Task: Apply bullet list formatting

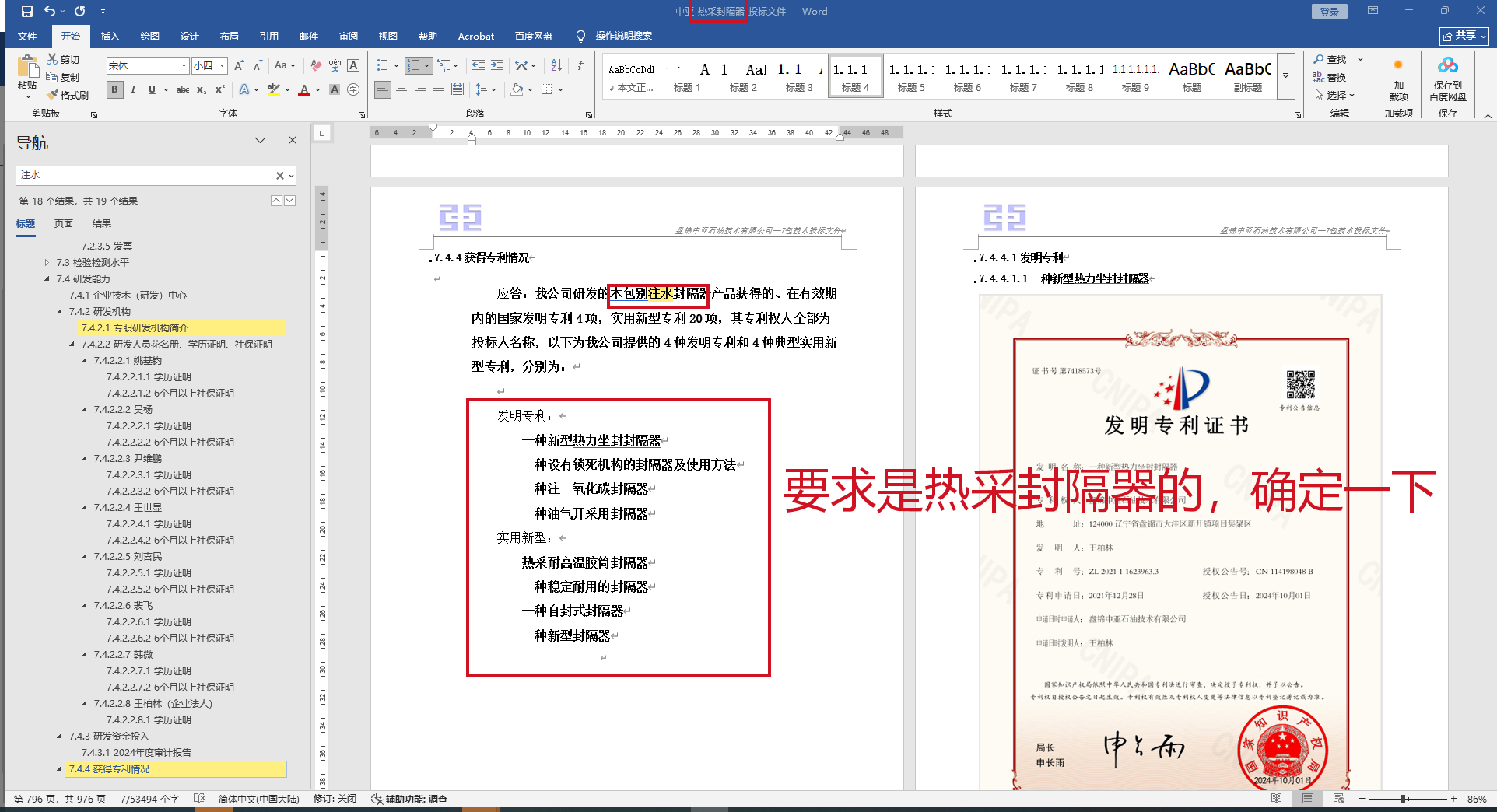Action: [382, 65]
